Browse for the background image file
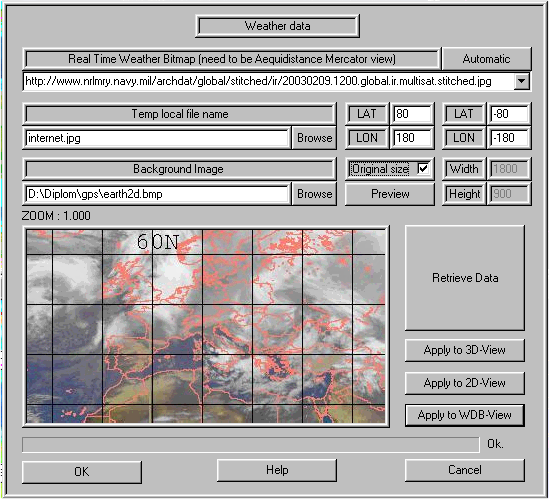The image size is (549, 499). [314, 193]
